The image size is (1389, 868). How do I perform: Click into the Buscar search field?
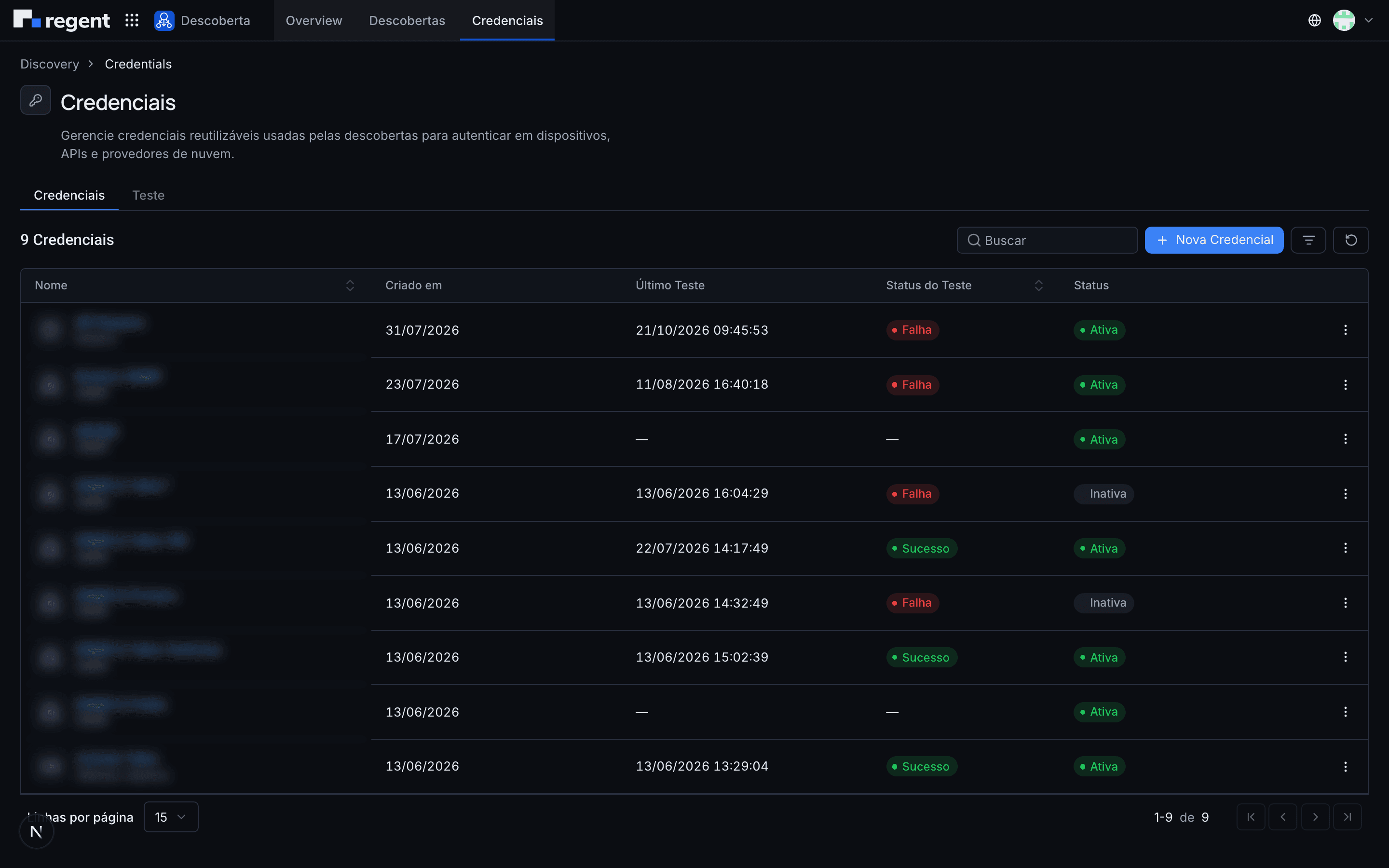tap(1047, 240)
